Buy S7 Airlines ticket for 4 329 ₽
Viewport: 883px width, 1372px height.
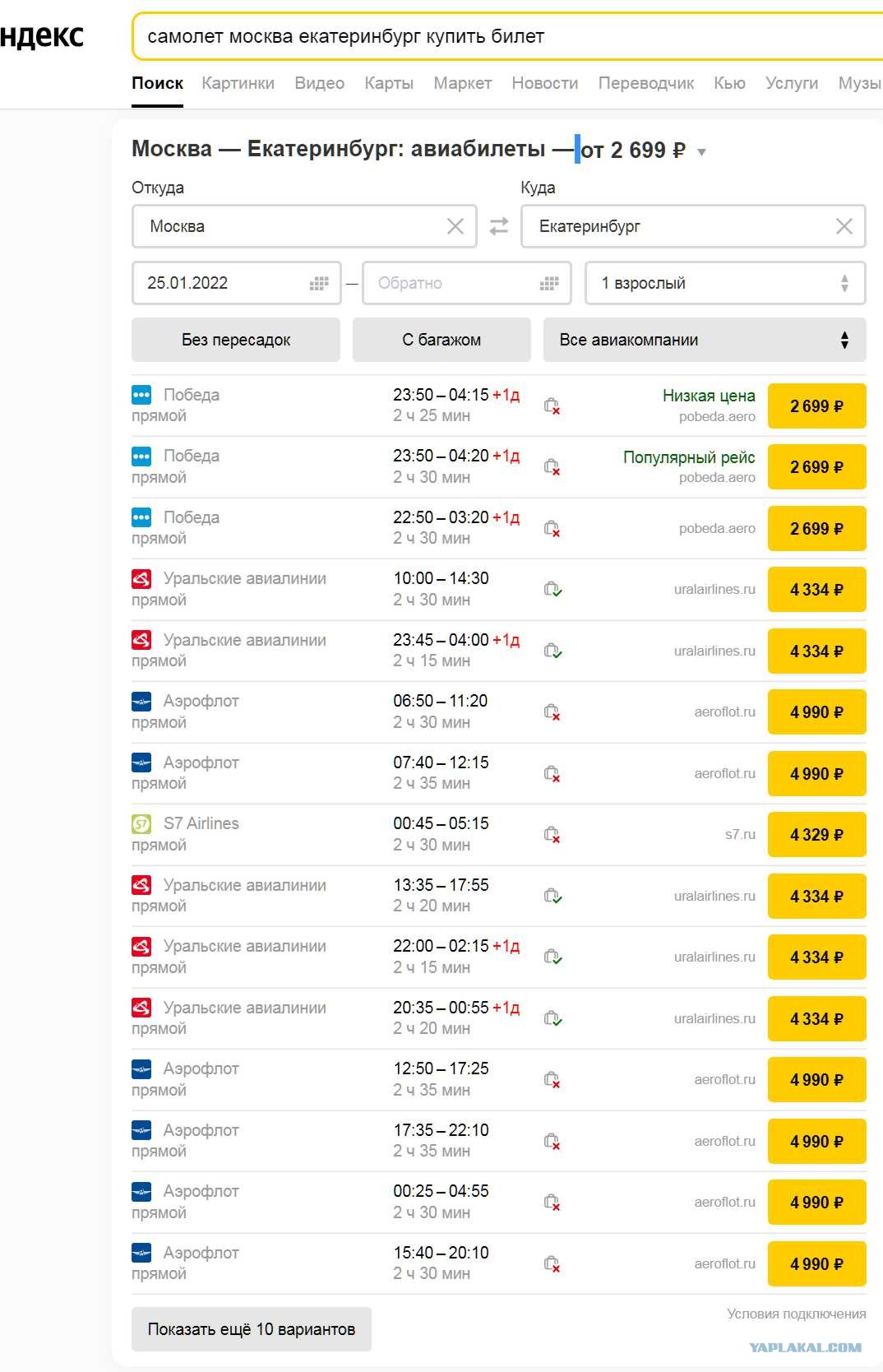pyautogui.click(x=816, y=835)
